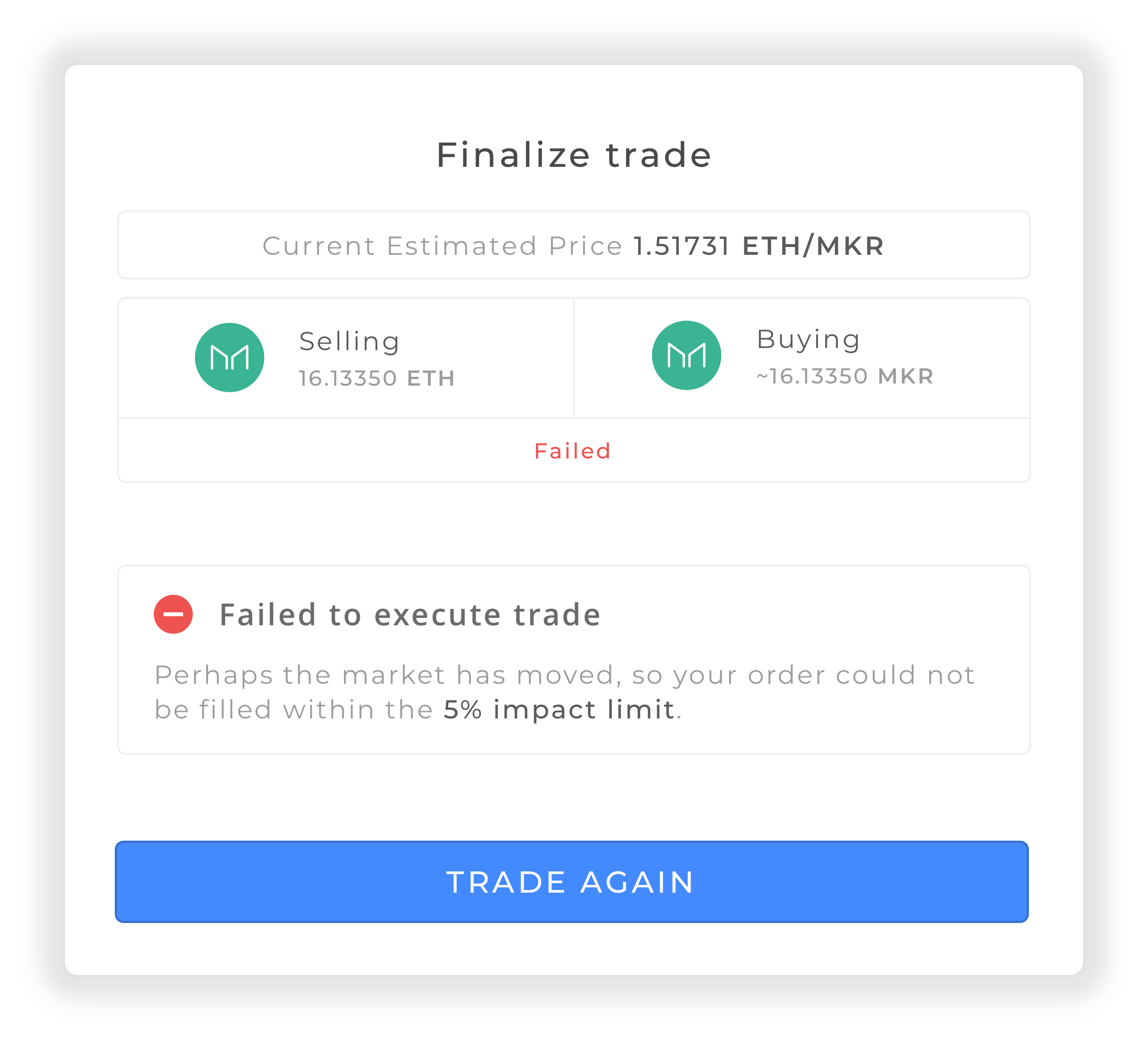
Task: Click the Failed to execute trade heading
Action: click(x=410, y=614)
